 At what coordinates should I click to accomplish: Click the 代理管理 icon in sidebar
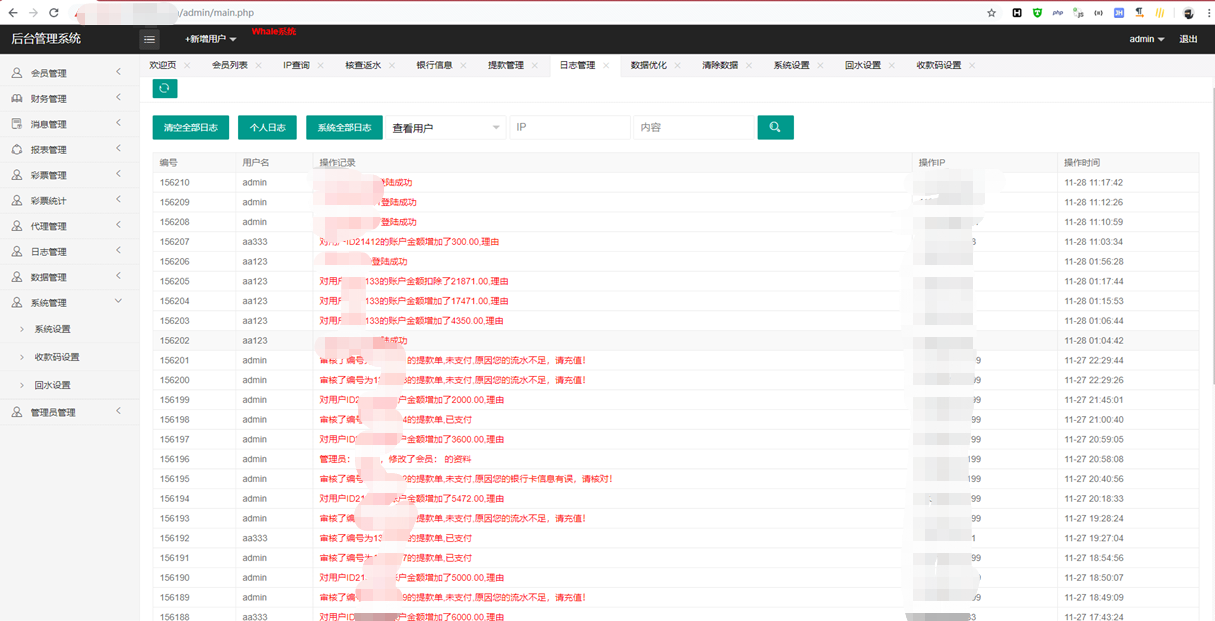[17, 226]
